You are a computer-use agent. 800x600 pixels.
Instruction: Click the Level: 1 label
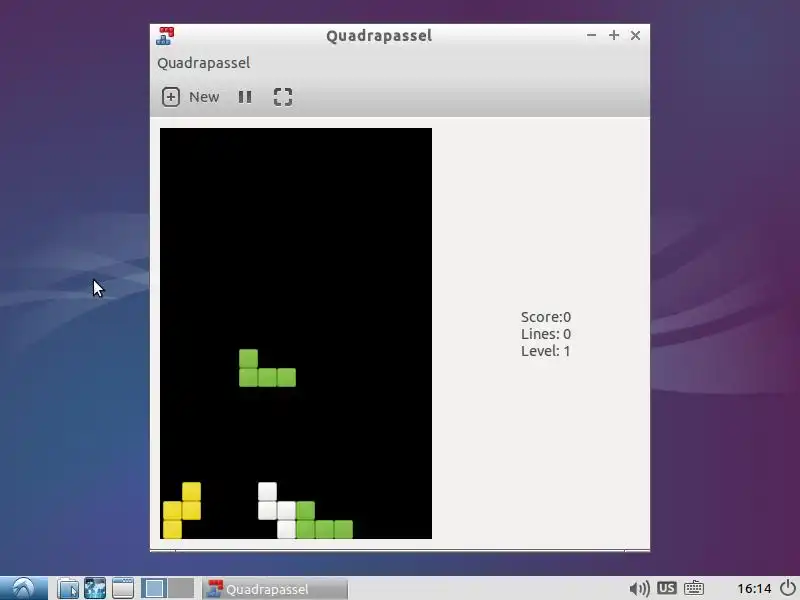tap(545, 351)
